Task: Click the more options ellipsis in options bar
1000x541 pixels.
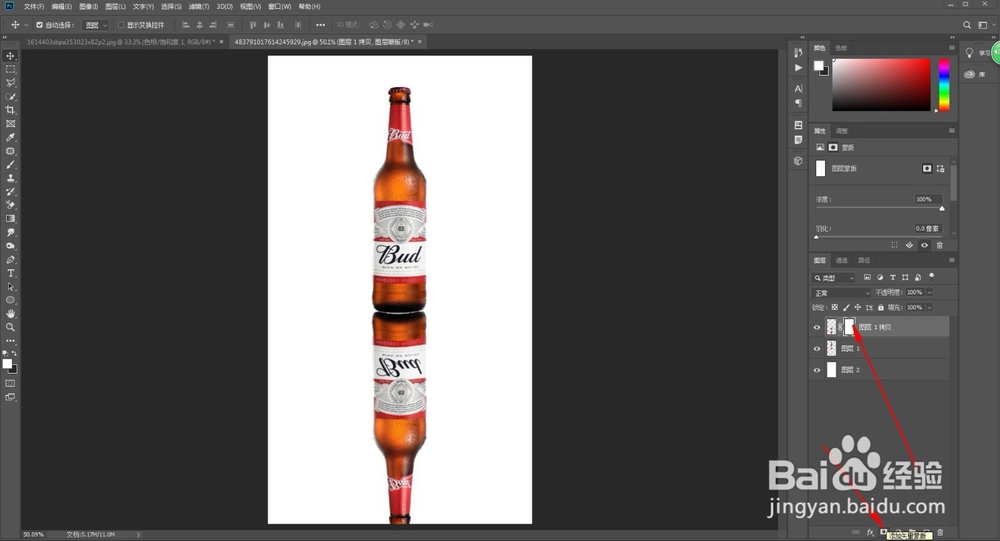Action: (320, 25)
